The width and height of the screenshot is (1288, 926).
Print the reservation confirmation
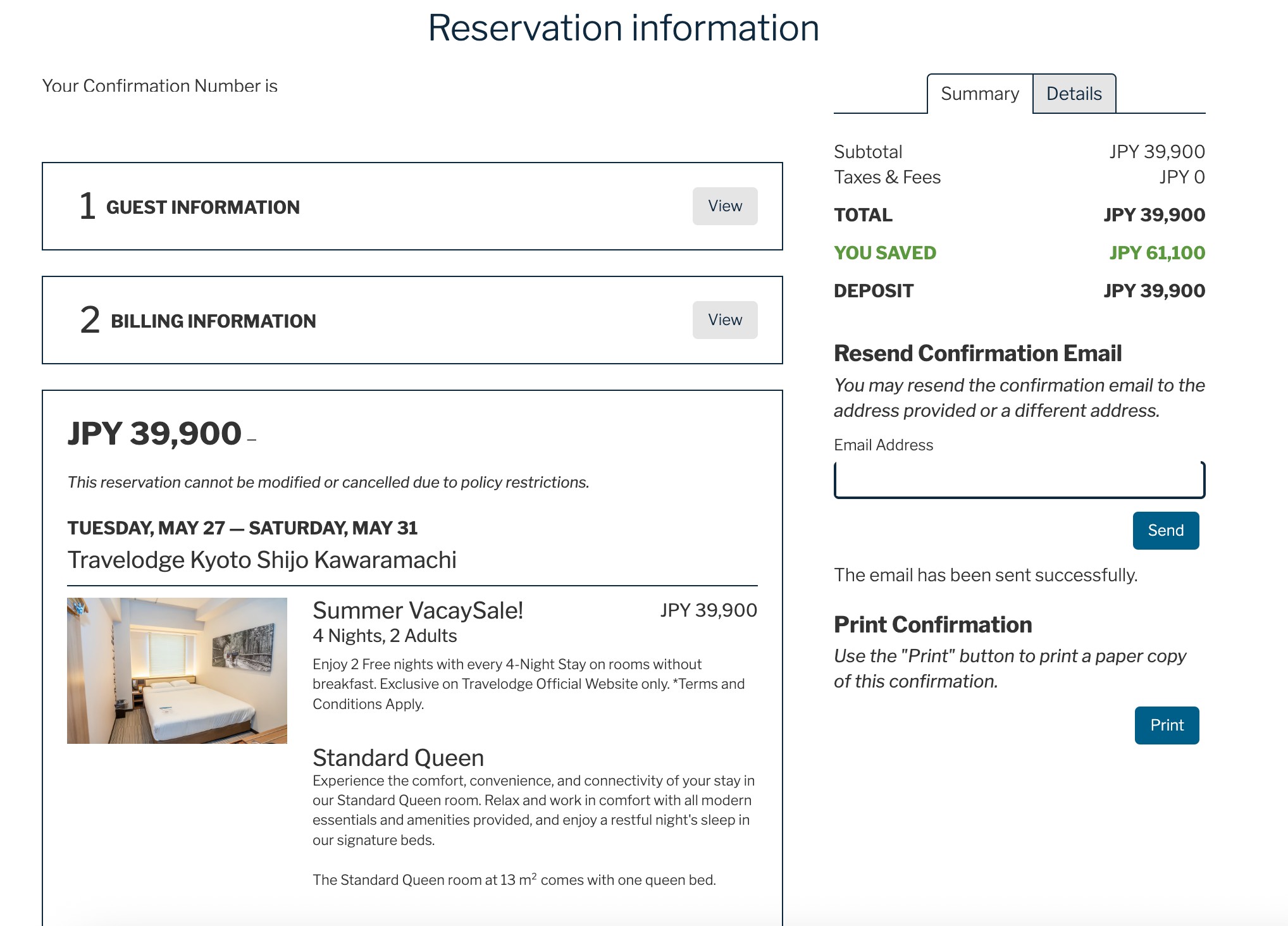[1167, 725]
